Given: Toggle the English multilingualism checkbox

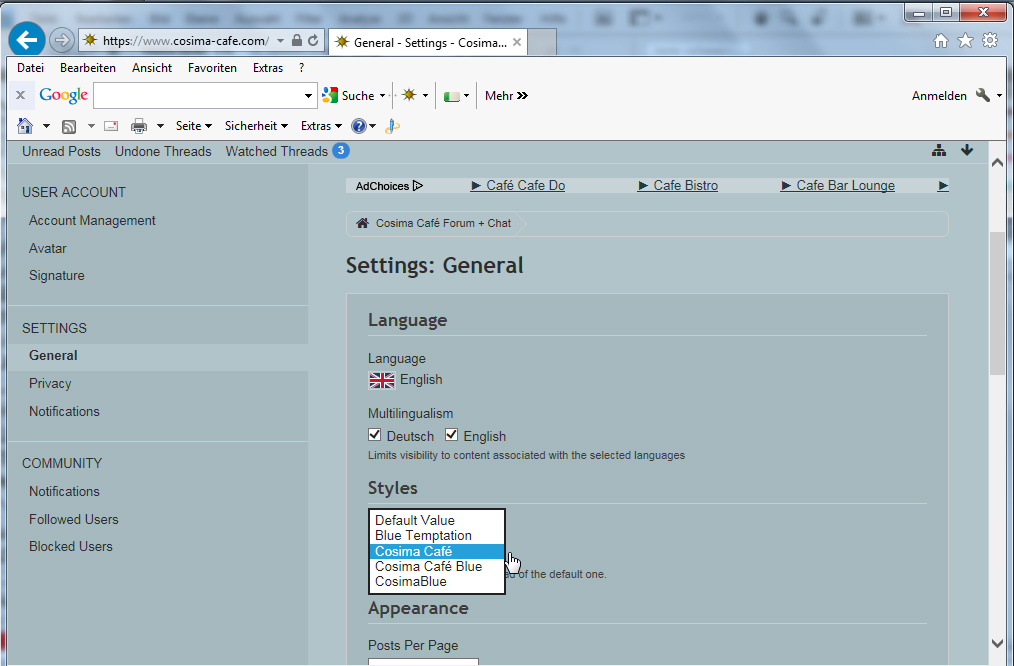Looking at the screenshot, I should pyautogui.click(x=451, y=435).
